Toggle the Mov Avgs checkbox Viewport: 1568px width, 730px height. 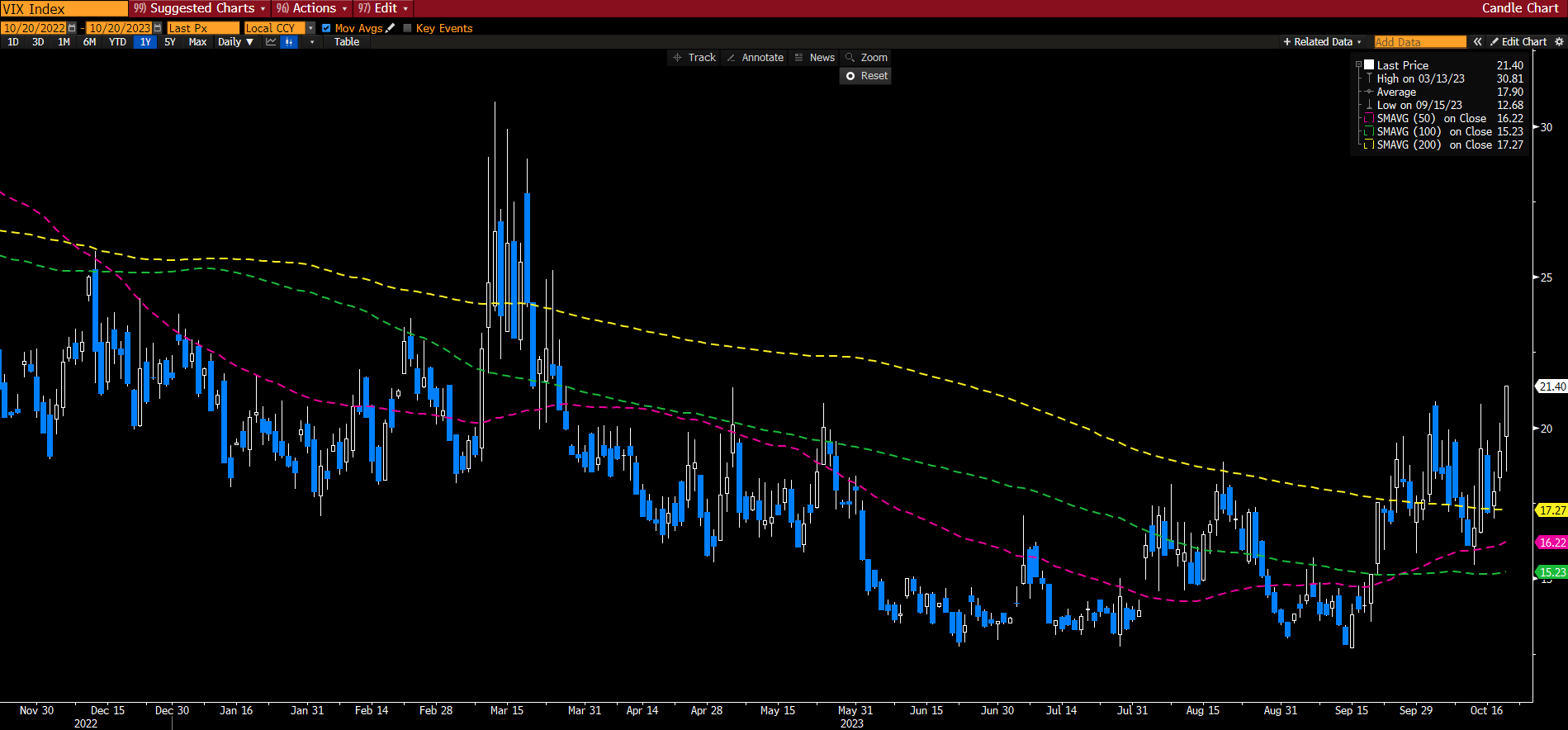(x=326, y=28)
